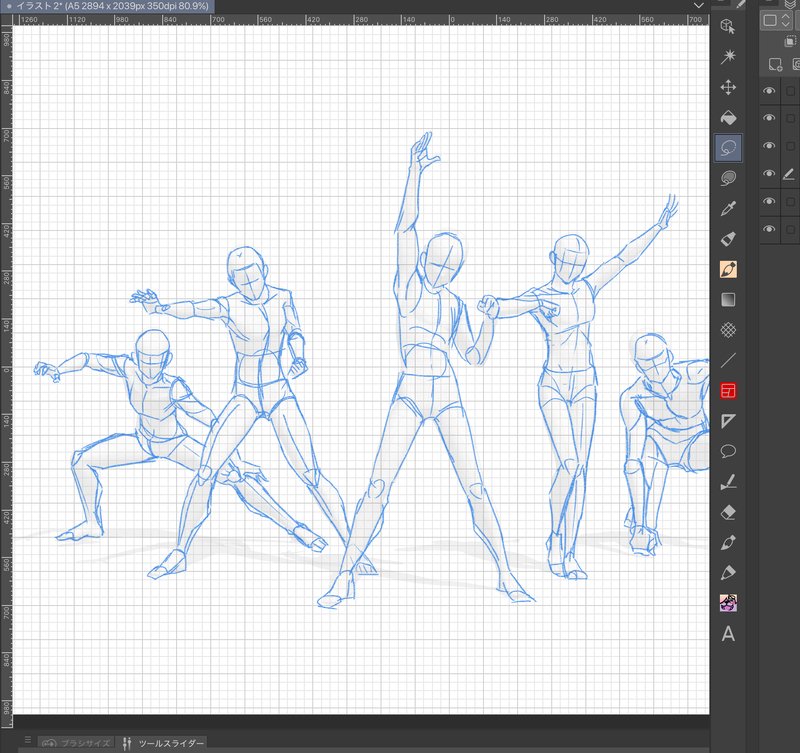Select the correct line tool
Image resolution: width=800 pixels, height=753 pixels.
(x=728, y=482)
